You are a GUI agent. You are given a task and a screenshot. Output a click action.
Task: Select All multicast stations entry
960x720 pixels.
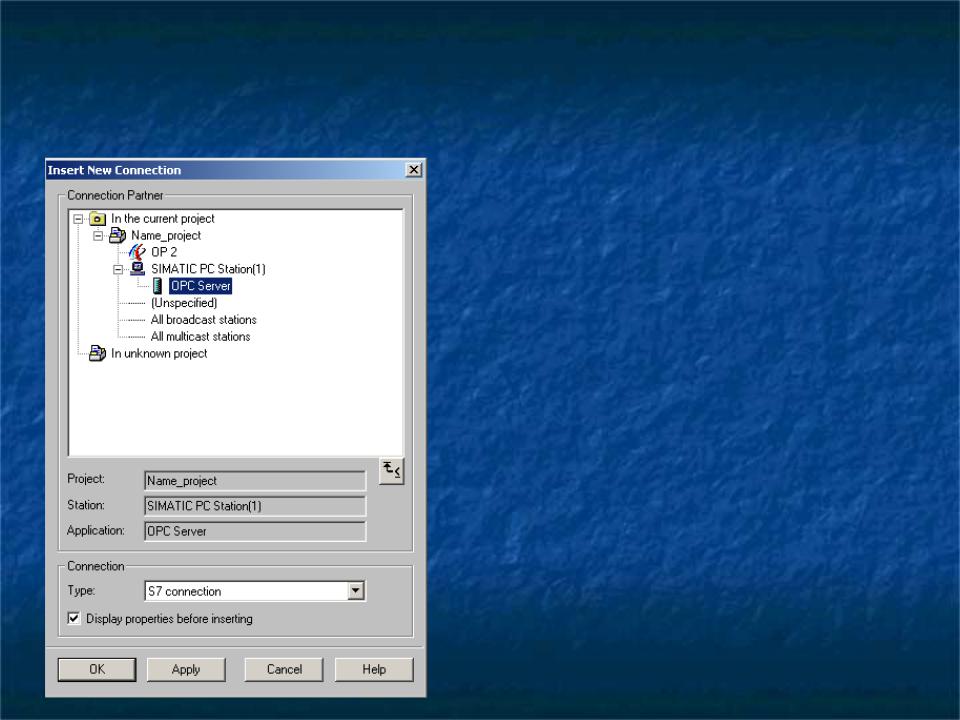click(x=200, y=337)
